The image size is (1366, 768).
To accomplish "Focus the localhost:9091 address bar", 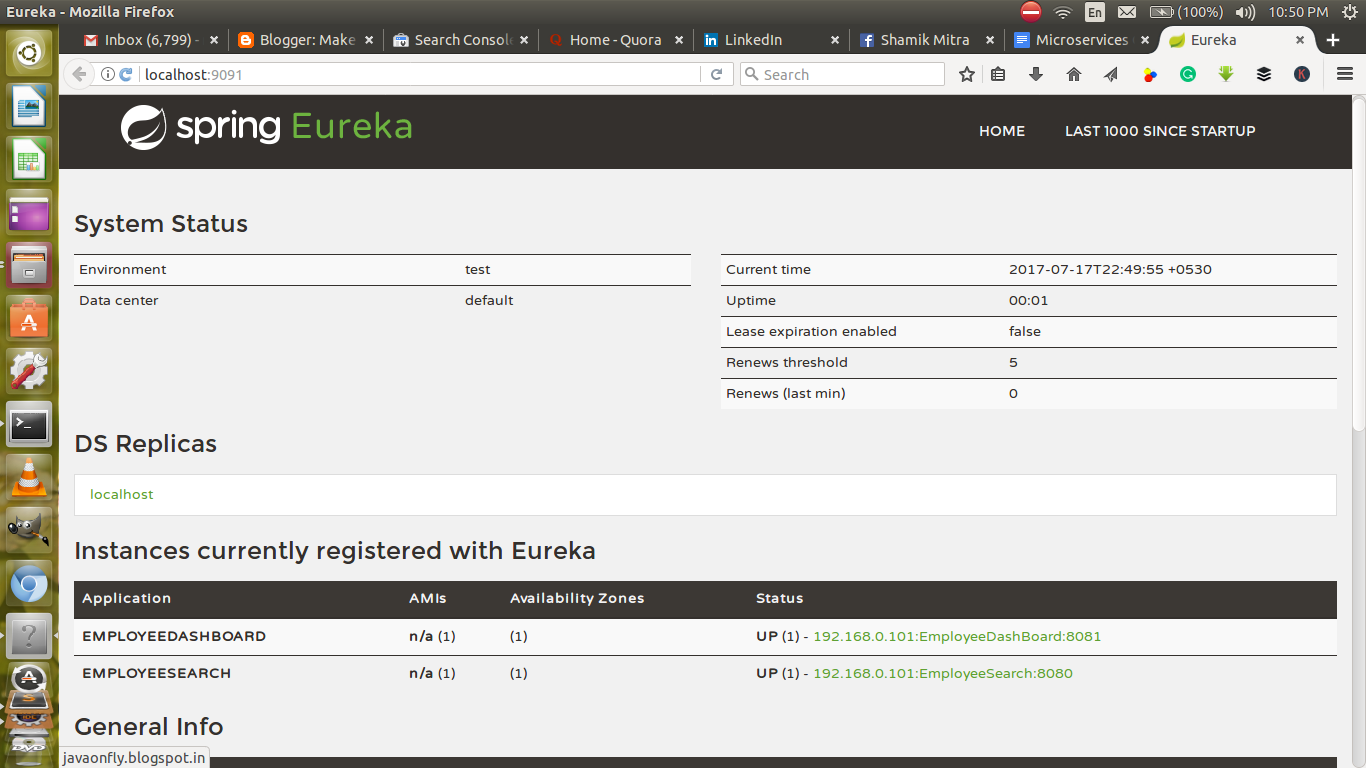I will (420, 74).
